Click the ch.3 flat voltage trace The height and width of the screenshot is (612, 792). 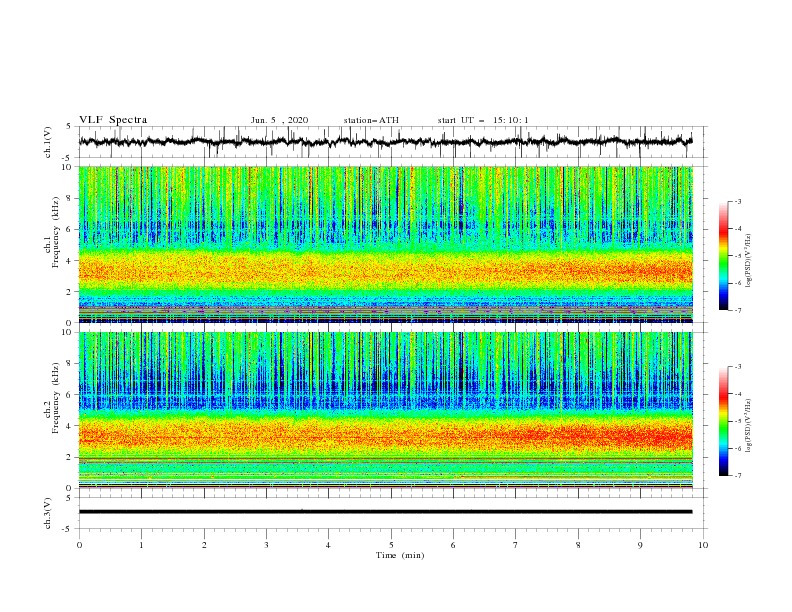point(385,512)
